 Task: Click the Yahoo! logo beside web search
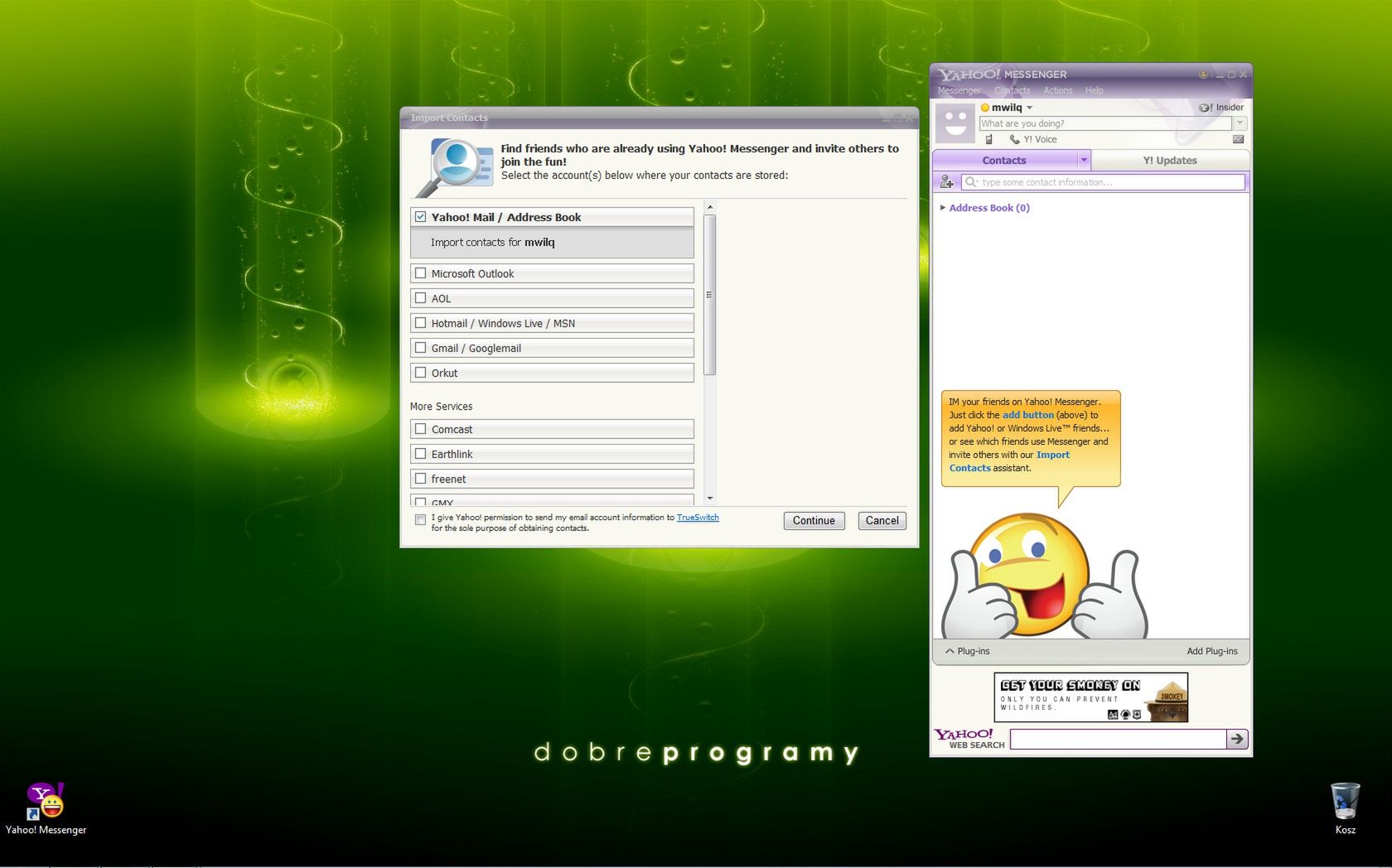[964, 734]
